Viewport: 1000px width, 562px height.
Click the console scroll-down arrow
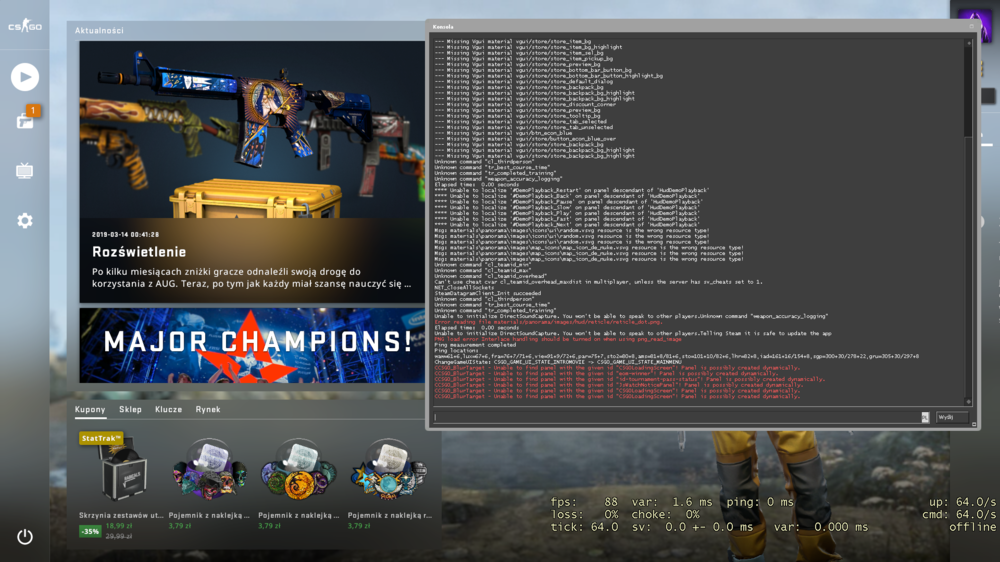(x=968, y=402)
